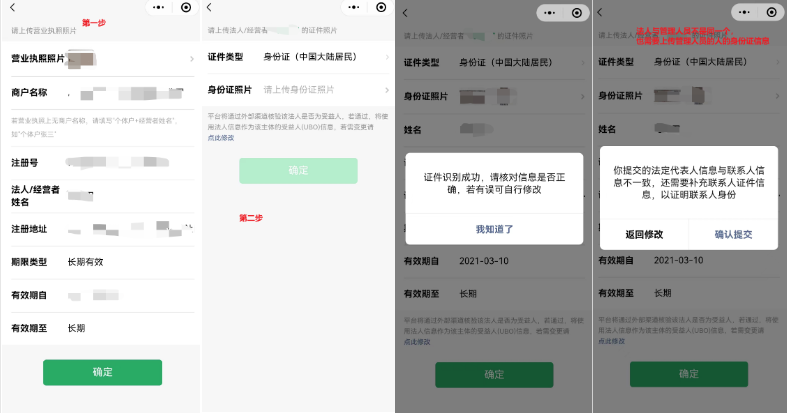Image resolution: width=787 pixels, height=413 pixels.
Task: Tap the business license photo thumbnail
Action: pyautogui.click(x=81, y=59)
